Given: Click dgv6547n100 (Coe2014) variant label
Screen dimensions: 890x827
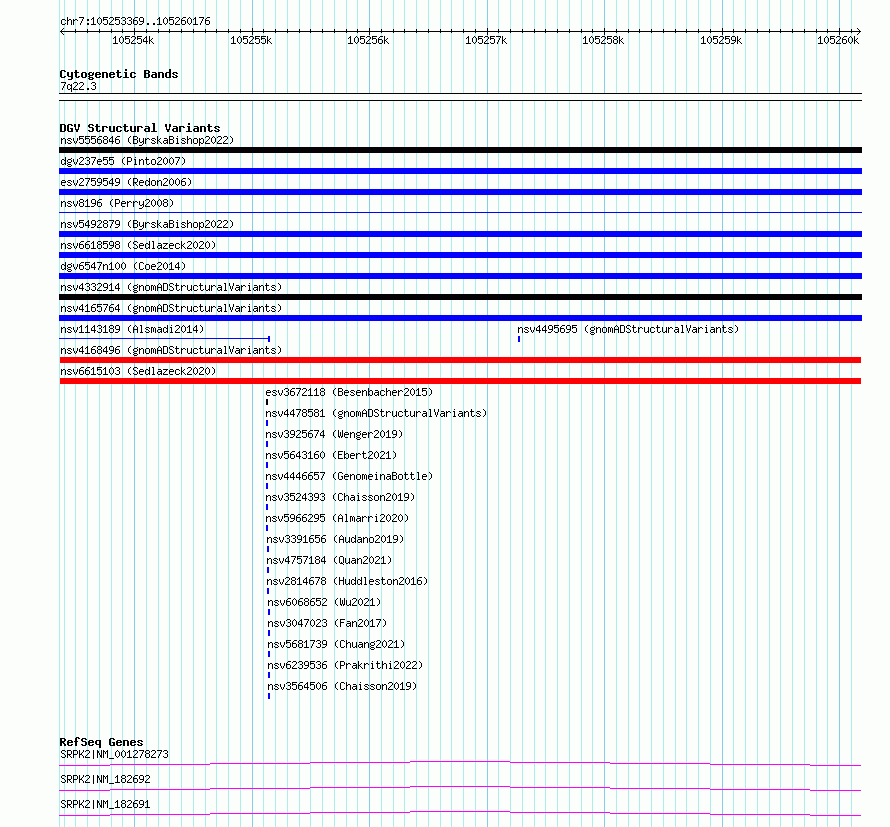Looking at the screenshot, I should [123, 266].
